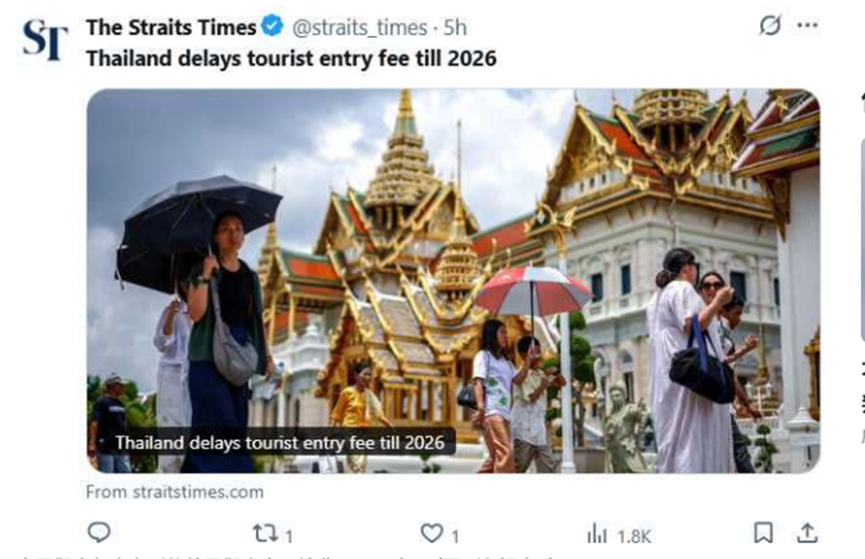865x559 pixels.
Task: Like the post with heart icon
Action: click(x=431, y=534)
